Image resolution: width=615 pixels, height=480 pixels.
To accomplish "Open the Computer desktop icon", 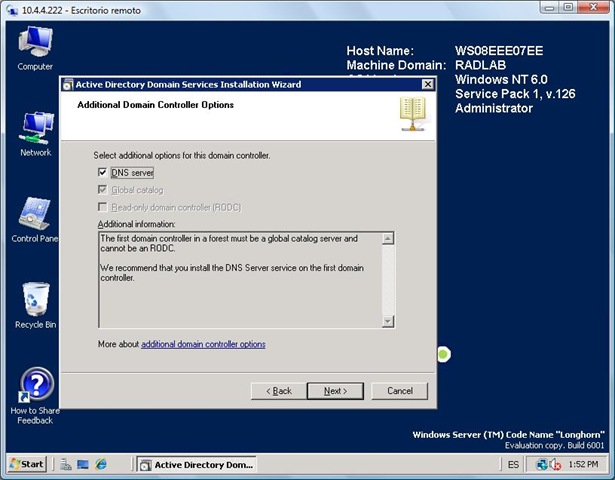I will tap(35, 44).
